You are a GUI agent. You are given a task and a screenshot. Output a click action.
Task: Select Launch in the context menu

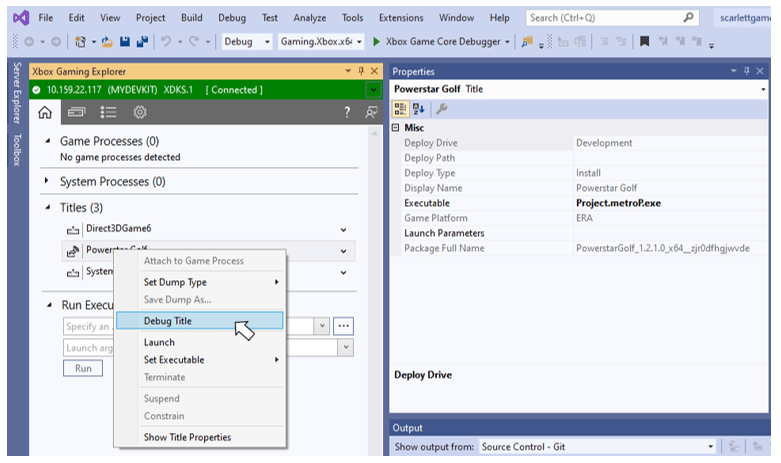199,343
